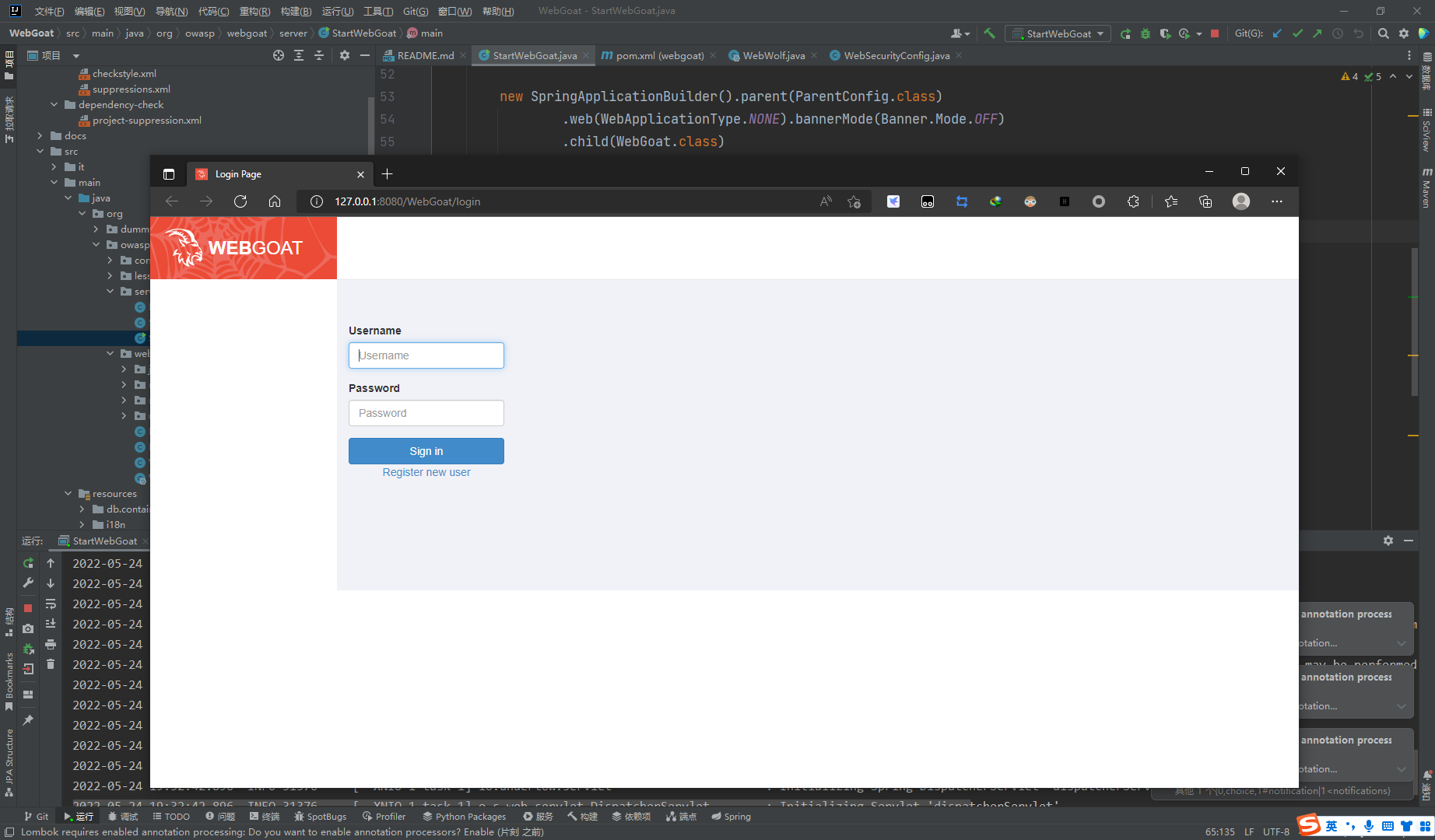Screen dimensions: 1435x840
Task: Collapse the dependency-check folder
Action: (x=54, y=104)
